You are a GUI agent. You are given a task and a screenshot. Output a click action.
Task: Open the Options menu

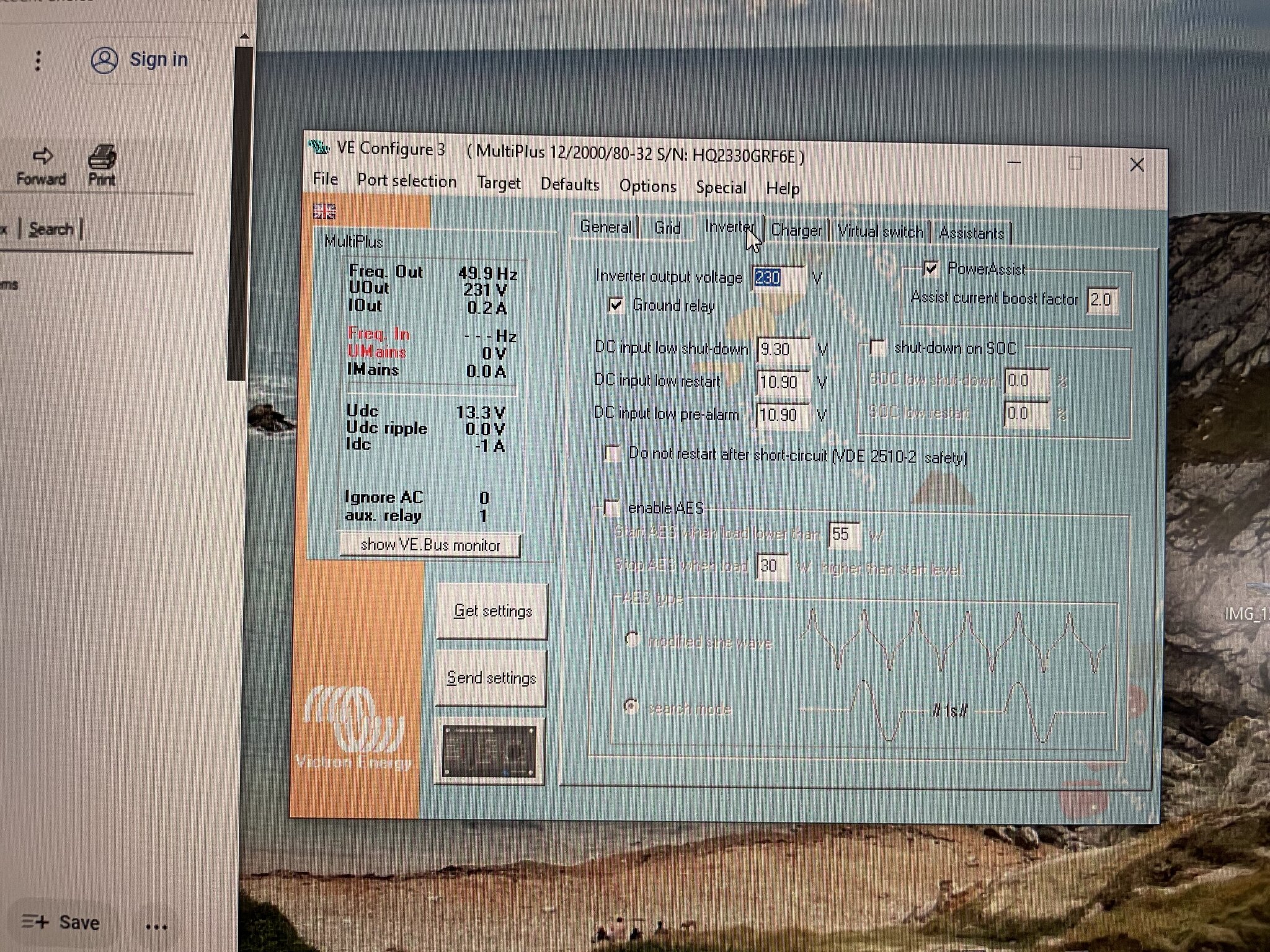[648, 187]
